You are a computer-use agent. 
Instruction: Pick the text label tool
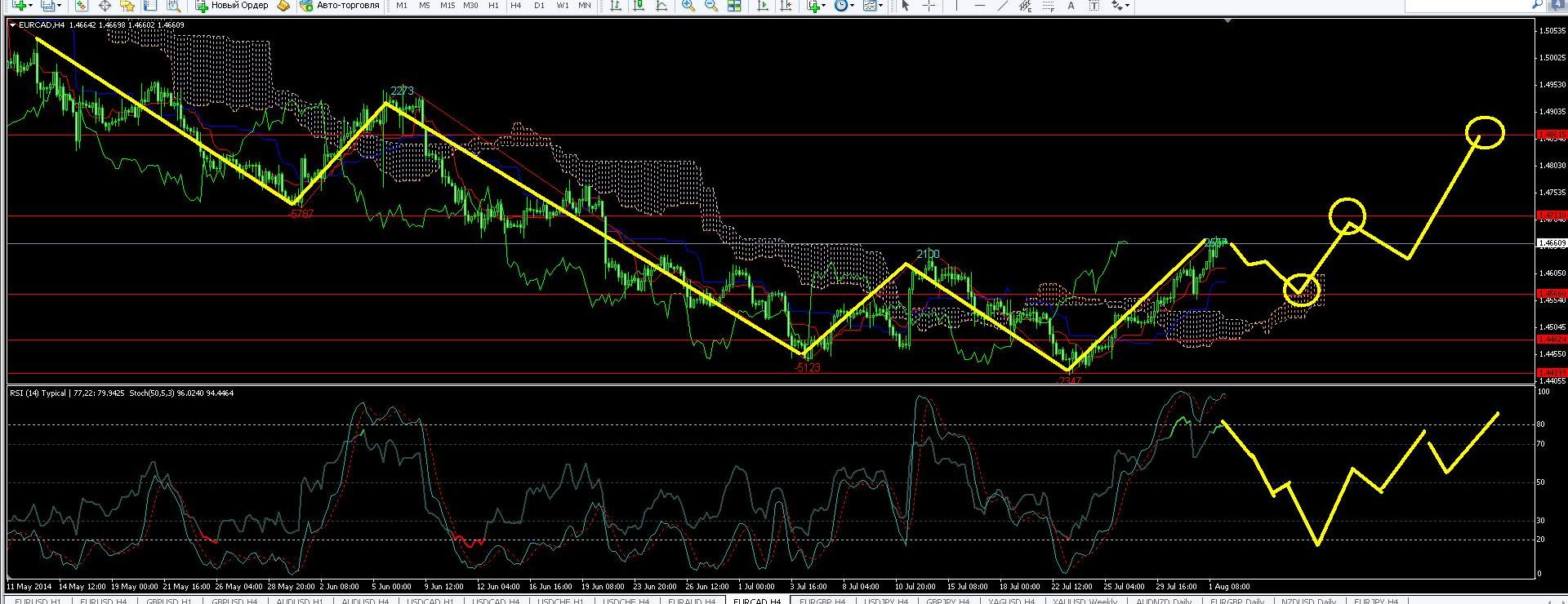click(x=1071, y=5)
